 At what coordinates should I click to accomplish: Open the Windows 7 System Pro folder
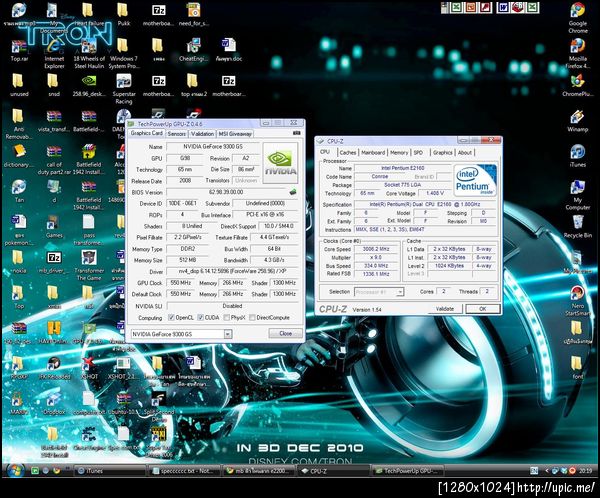pos(124,53)
